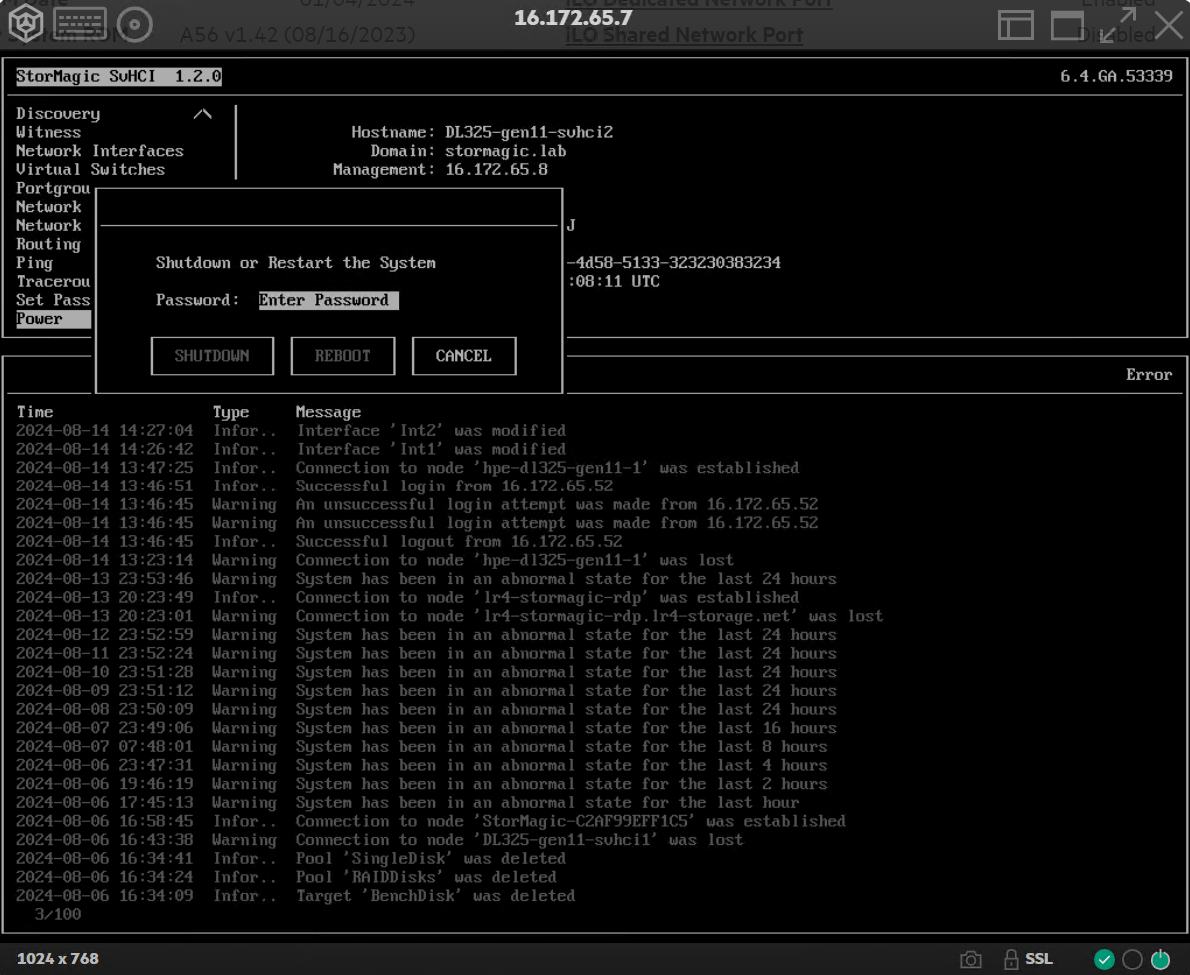Click the domain stormagic.lab value
This screenshot has width=1190, height=975.
(x=505, y=151)
